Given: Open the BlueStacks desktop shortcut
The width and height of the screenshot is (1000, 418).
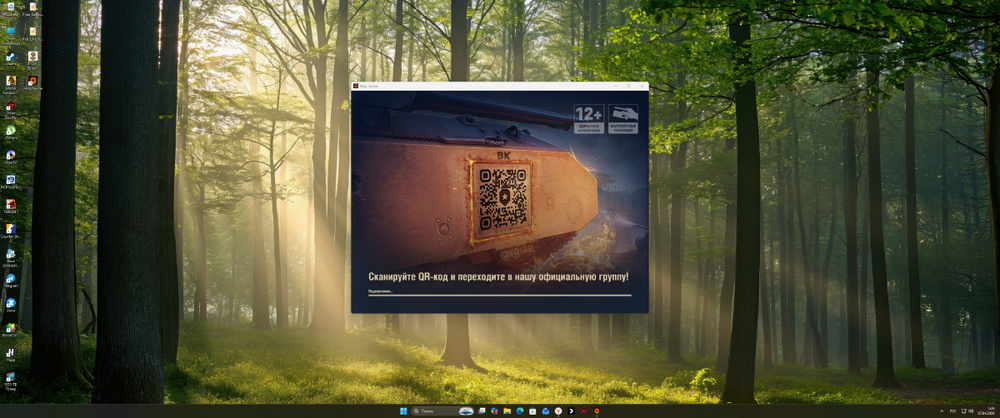Looking at the screenshot, I should 11,330.
